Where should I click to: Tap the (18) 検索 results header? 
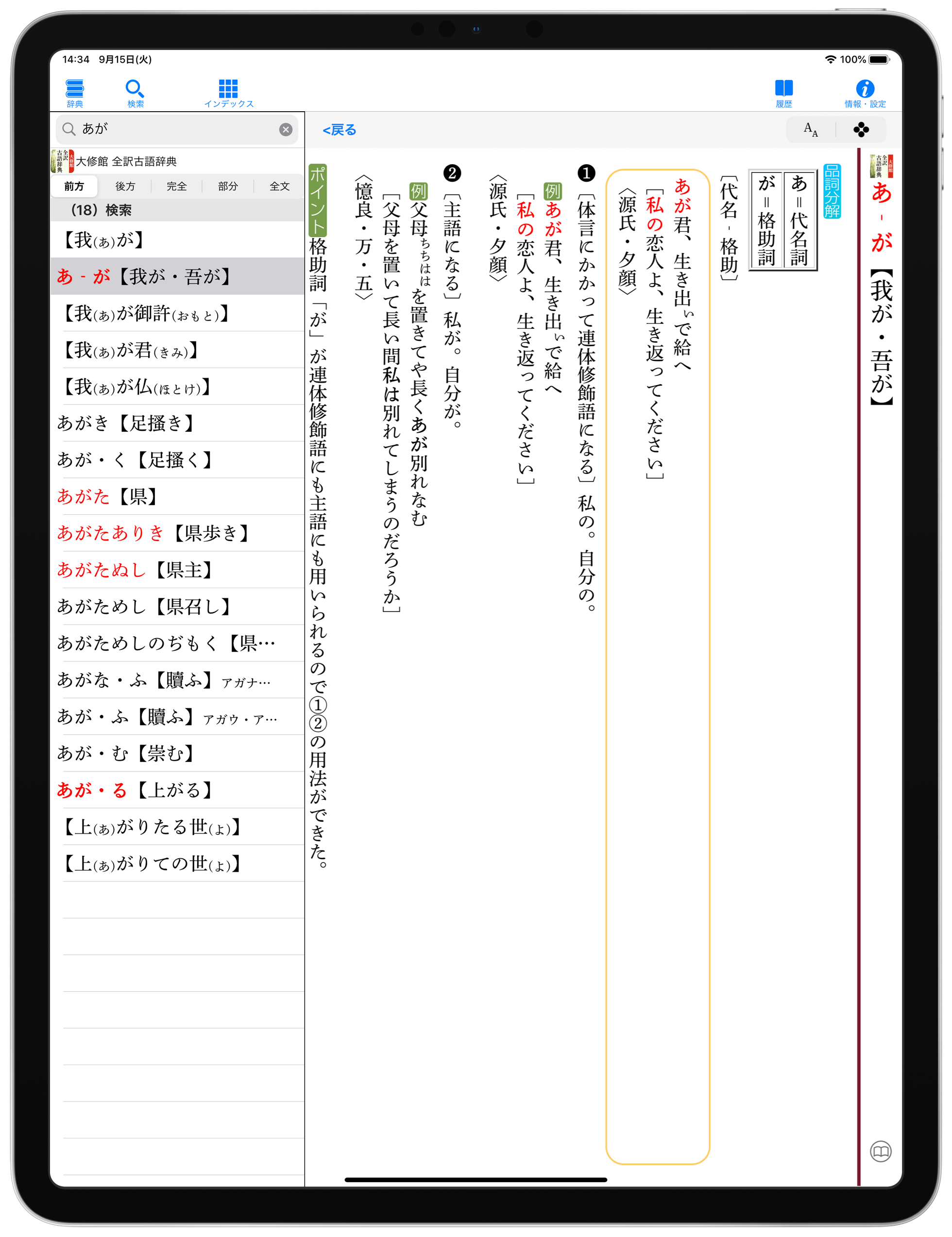coord(177,210)
